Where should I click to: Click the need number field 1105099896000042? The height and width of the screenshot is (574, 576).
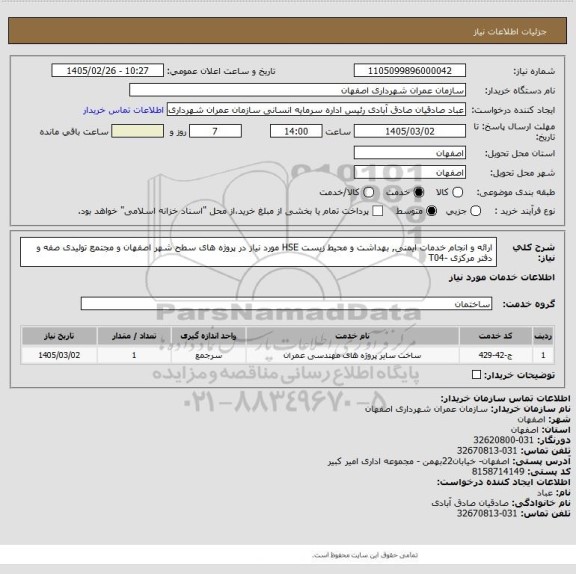click(410, 71)
